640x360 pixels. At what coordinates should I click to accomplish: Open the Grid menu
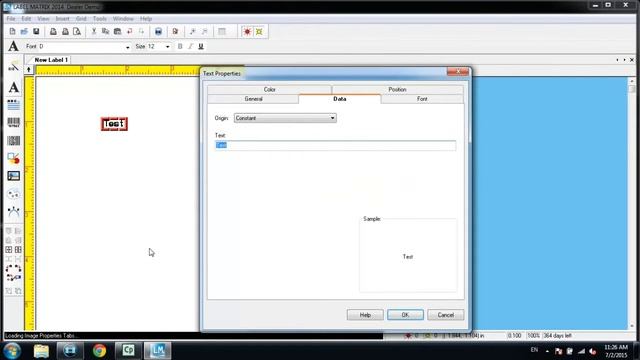pyautogui.click(x=81, y=19)
